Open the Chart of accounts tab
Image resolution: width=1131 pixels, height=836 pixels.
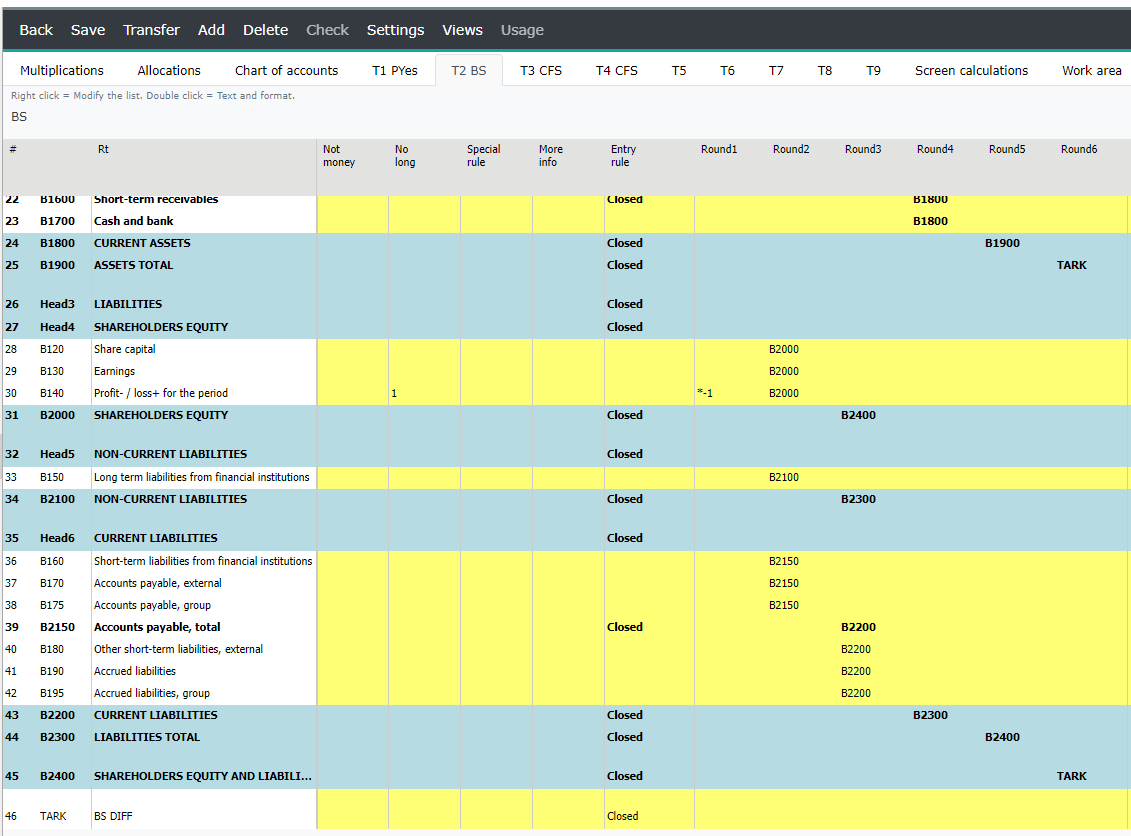click(286, 70)
